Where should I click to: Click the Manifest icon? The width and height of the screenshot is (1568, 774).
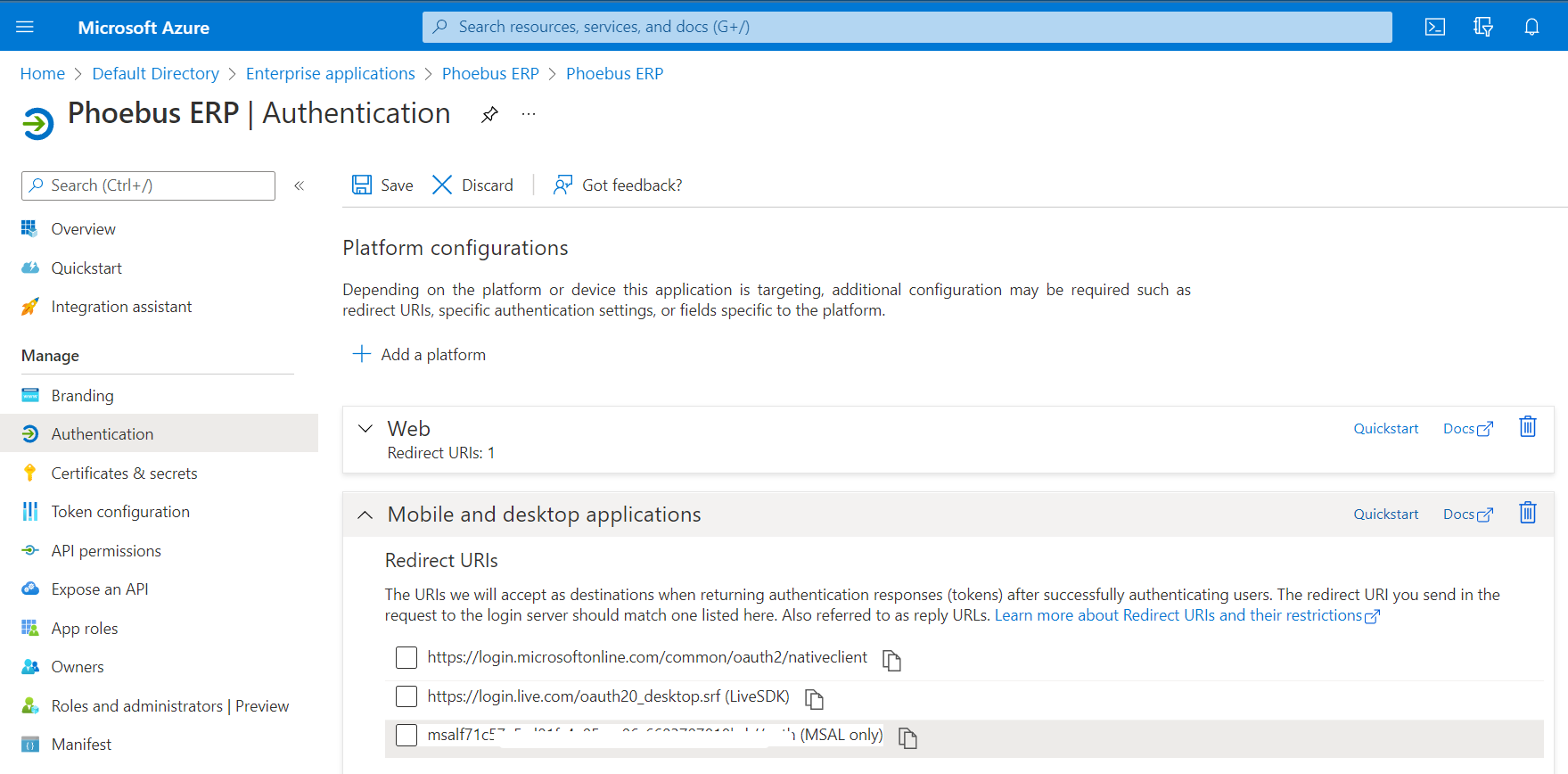[30, 745]
